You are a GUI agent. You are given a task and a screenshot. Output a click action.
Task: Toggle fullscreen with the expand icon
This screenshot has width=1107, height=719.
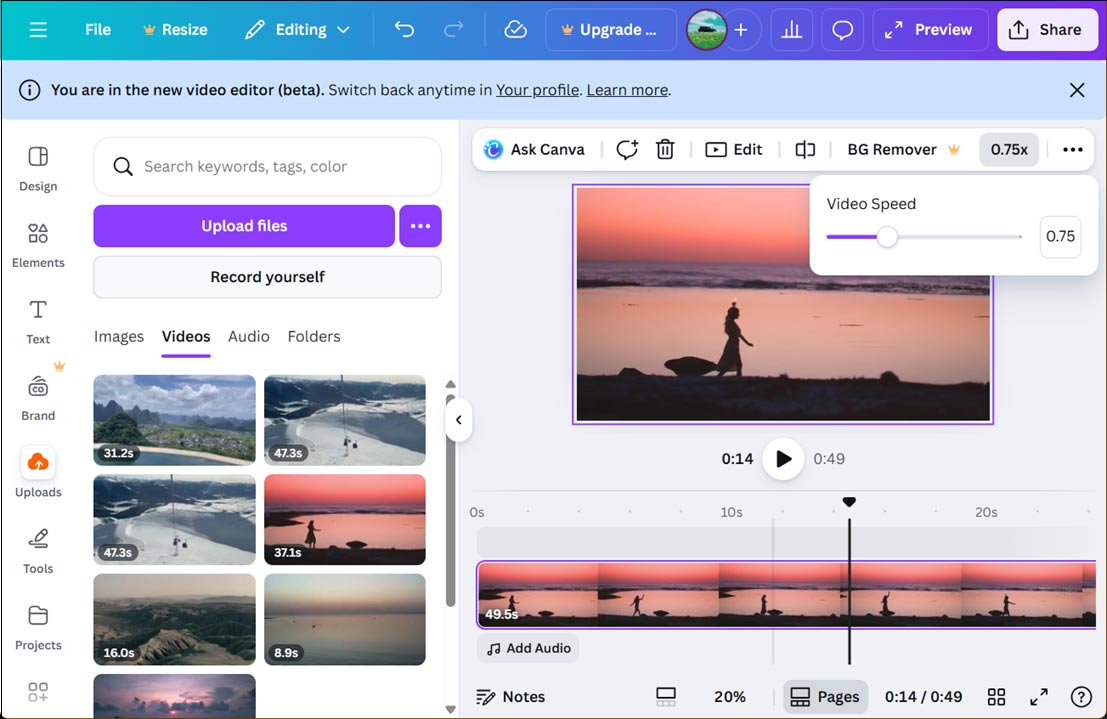[x=1038, y=696]
